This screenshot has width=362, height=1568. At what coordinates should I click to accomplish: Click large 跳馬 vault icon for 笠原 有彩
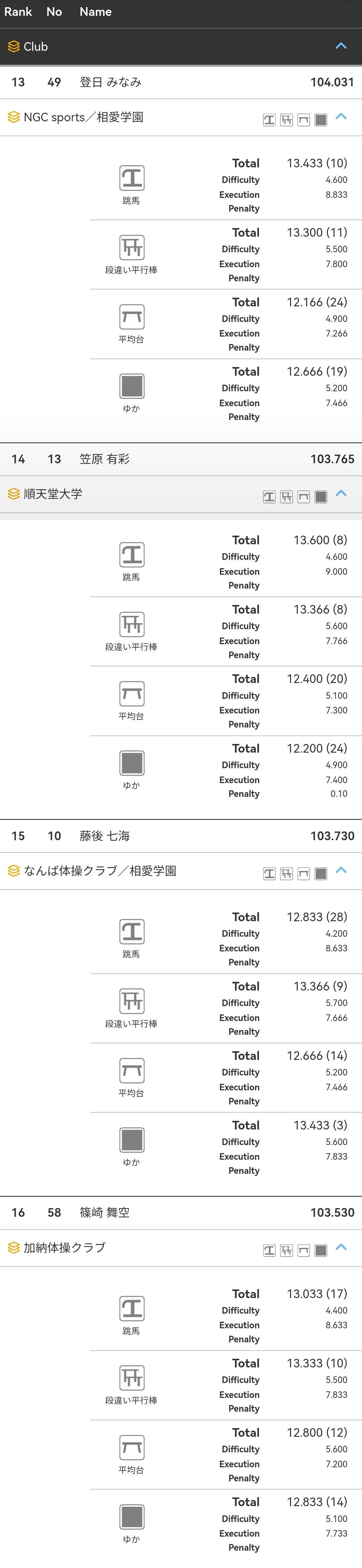[x=131, y=554]
